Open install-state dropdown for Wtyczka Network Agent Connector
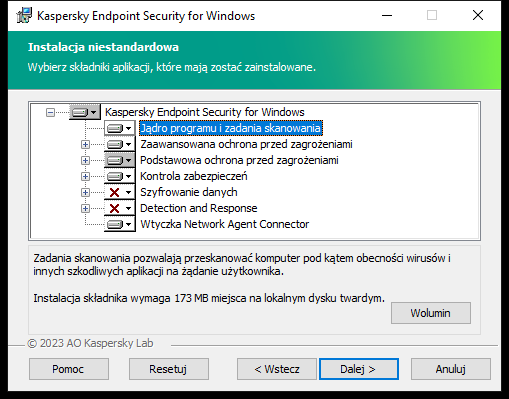The width and height of the screenshot is (509, 399). coord(120,224)
